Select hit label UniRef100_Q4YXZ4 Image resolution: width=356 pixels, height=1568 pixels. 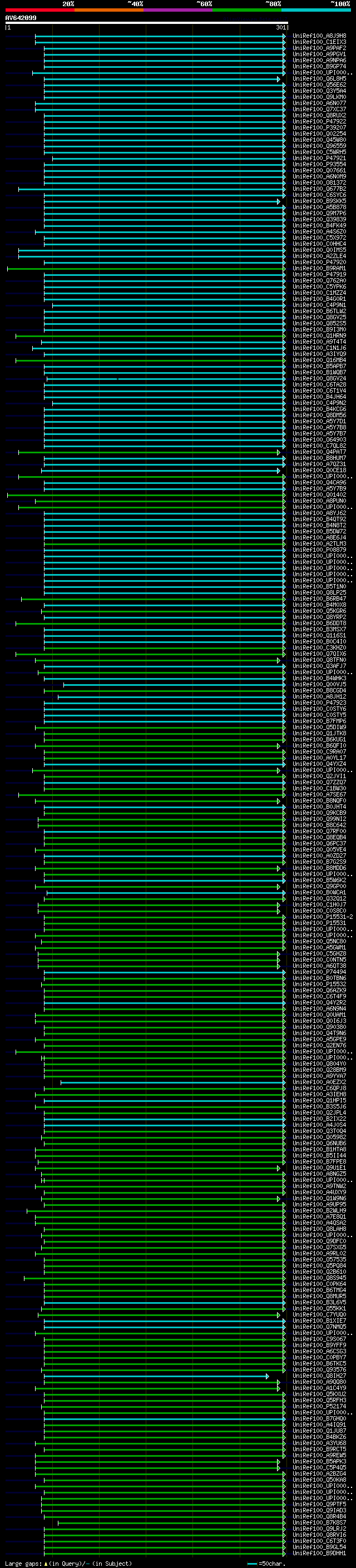pyautogui.click(x=319, y=764)
